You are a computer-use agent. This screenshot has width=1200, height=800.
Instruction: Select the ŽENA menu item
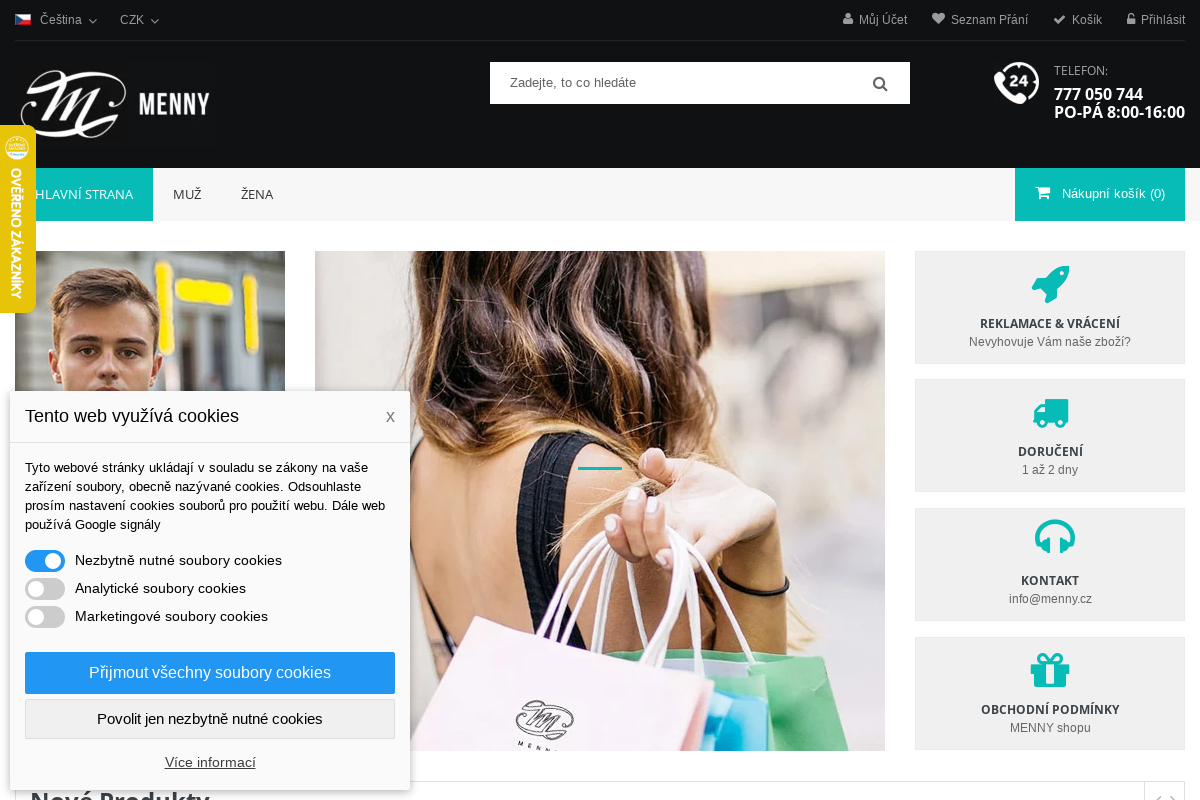(x=257, y=194)
